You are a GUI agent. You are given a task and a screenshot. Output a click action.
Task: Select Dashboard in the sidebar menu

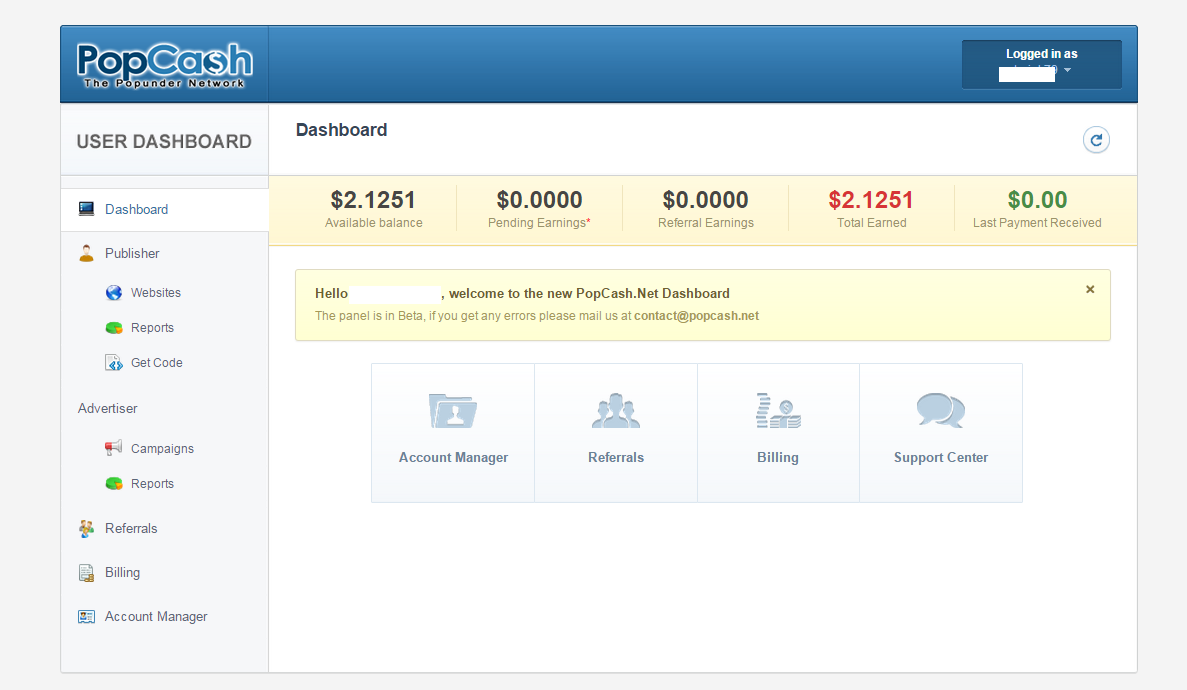click(x=136, y=209)
